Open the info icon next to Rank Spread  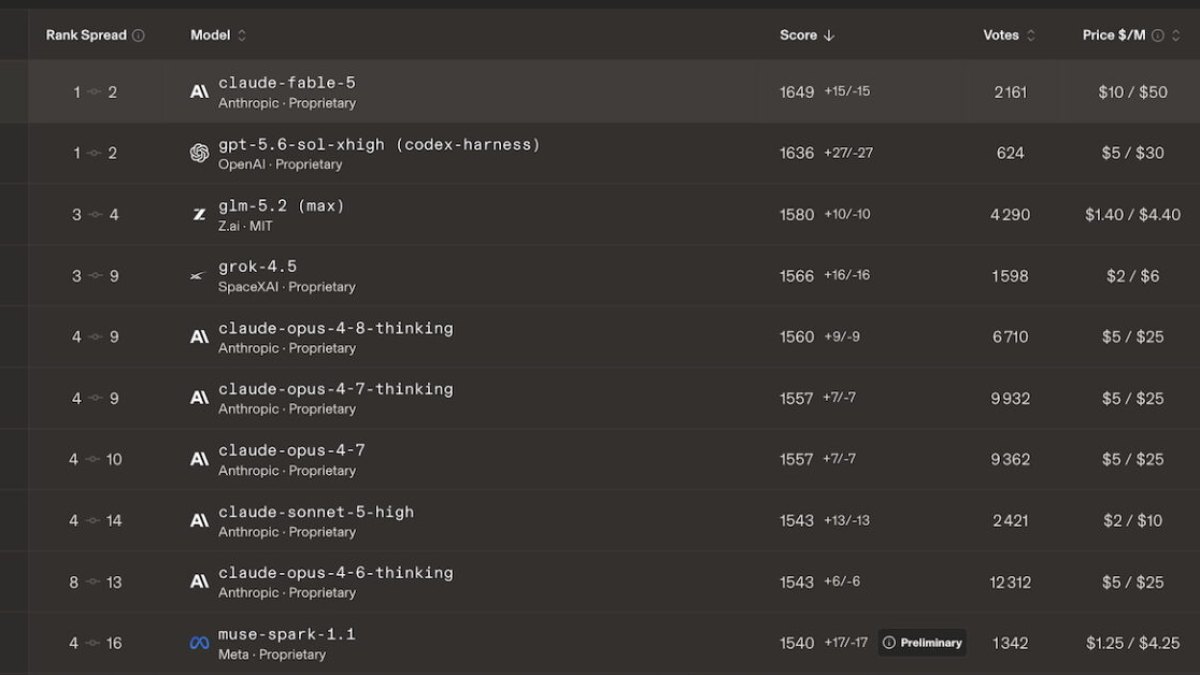pyautogui.click(x=138, y=35)
